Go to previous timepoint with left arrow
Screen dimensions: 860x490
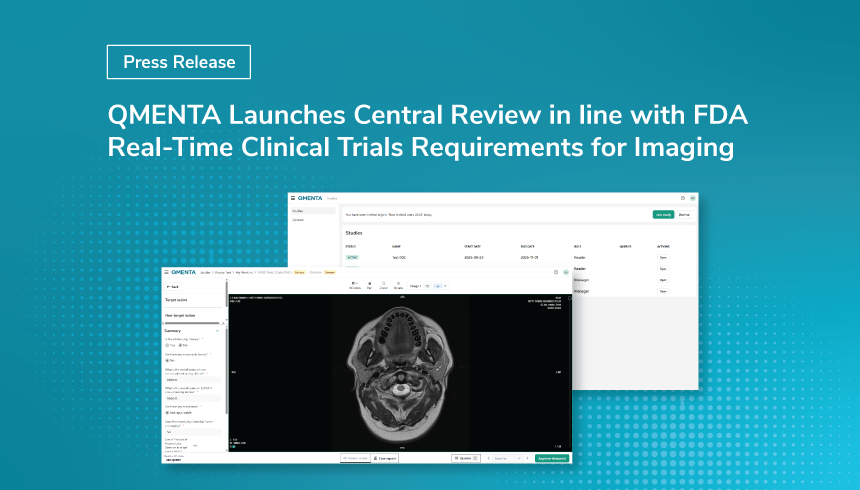click(x=489, y=458)
